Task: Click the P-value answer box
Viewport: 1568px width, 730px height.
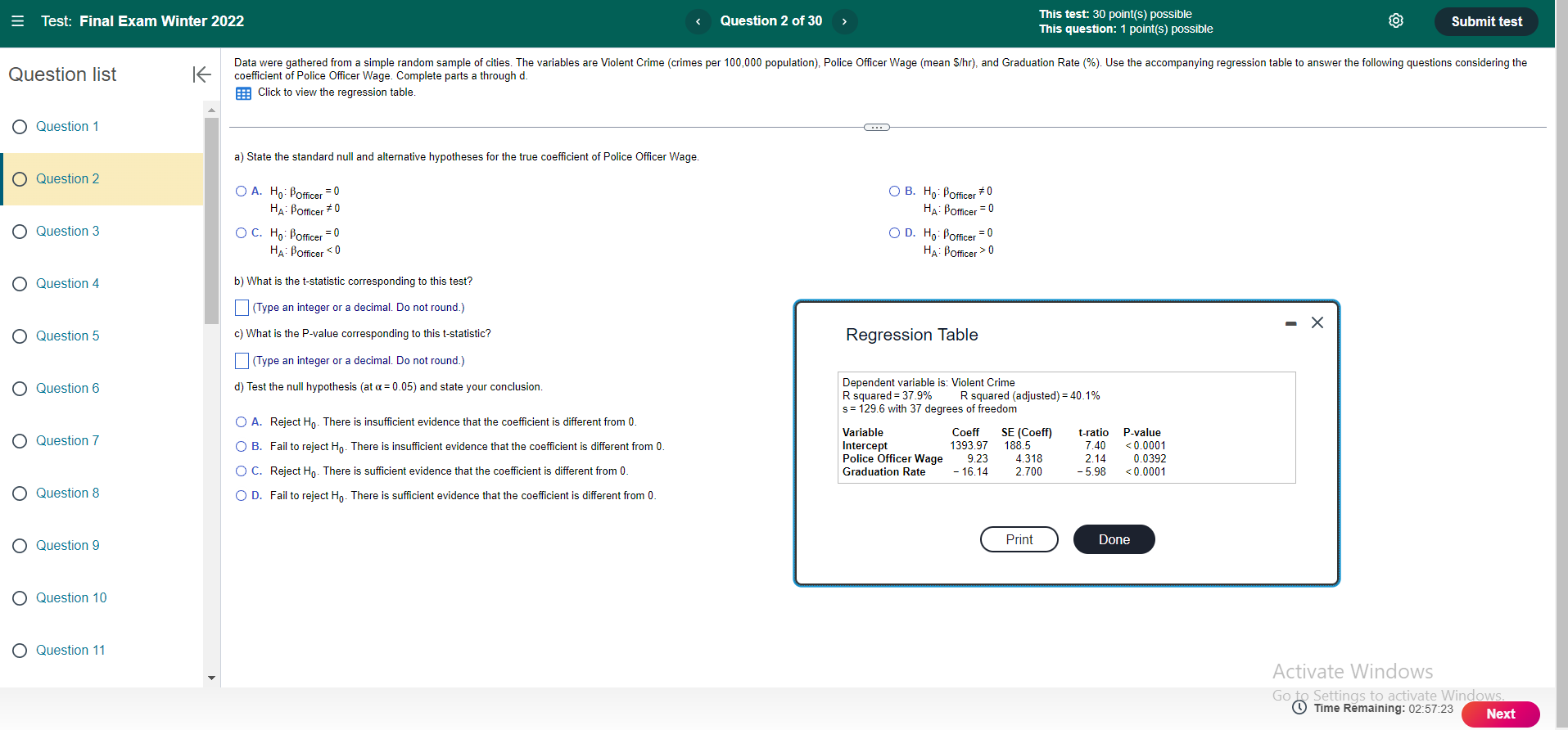Action: coord(242,361)
